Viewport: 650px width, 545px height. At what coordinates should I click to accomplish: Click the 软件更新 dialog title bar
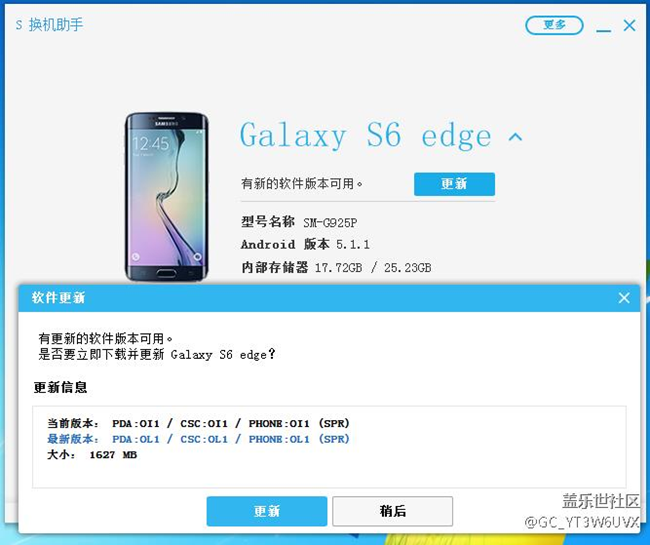[x=329, y=298]
